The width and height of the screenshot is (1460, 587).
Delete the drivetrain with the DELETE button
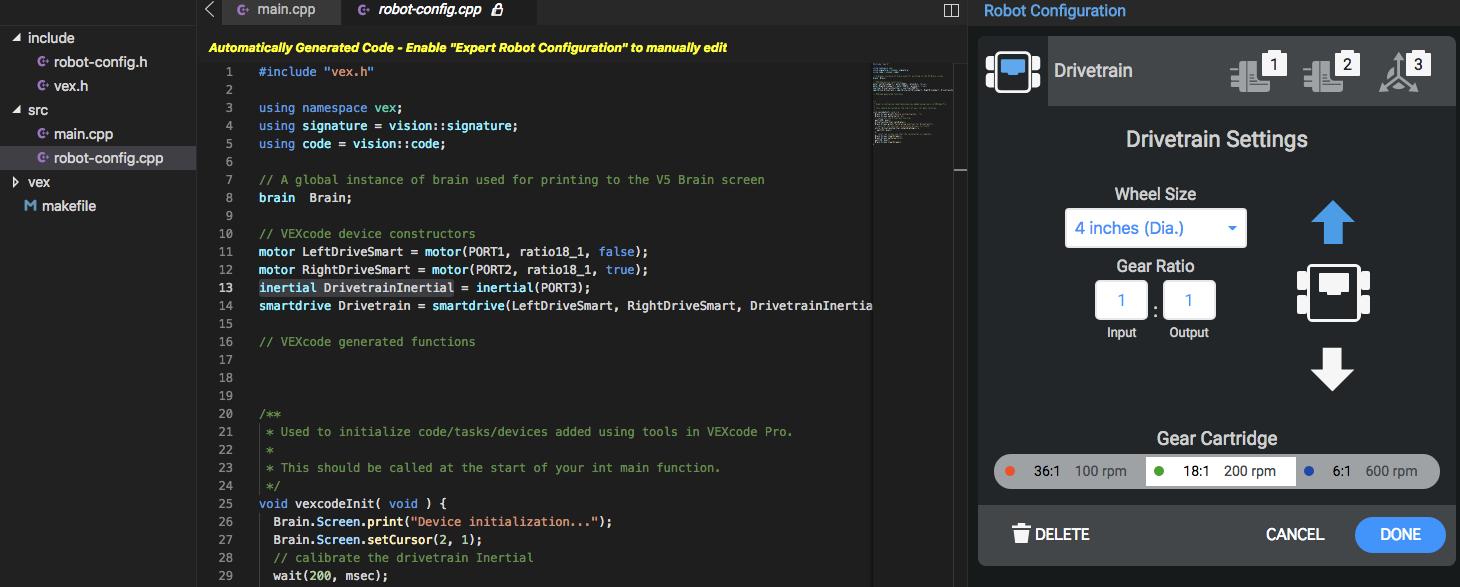click(1050, 534)
